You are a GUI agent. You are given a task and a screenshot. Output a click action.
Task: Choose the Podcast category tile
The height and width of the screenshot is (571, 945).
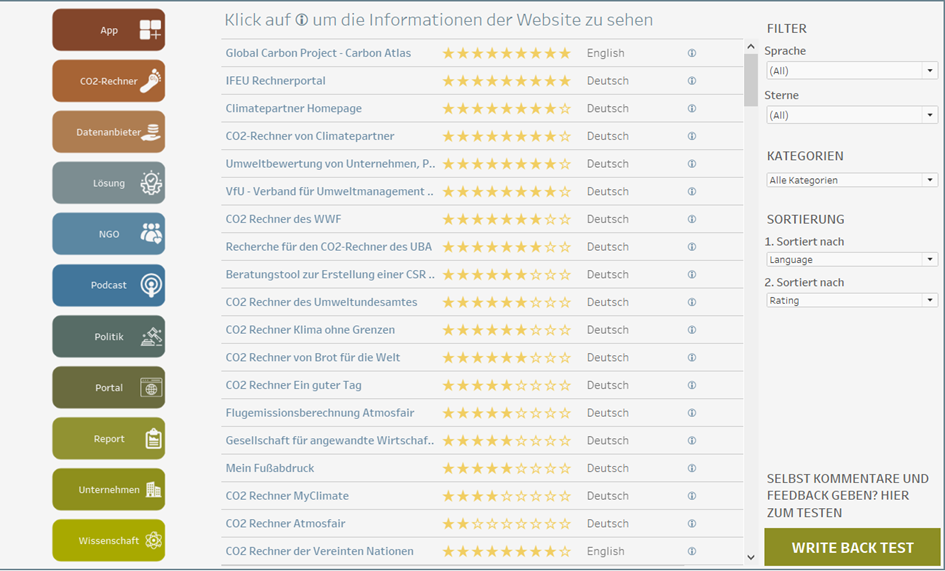[x=109, y=285]
